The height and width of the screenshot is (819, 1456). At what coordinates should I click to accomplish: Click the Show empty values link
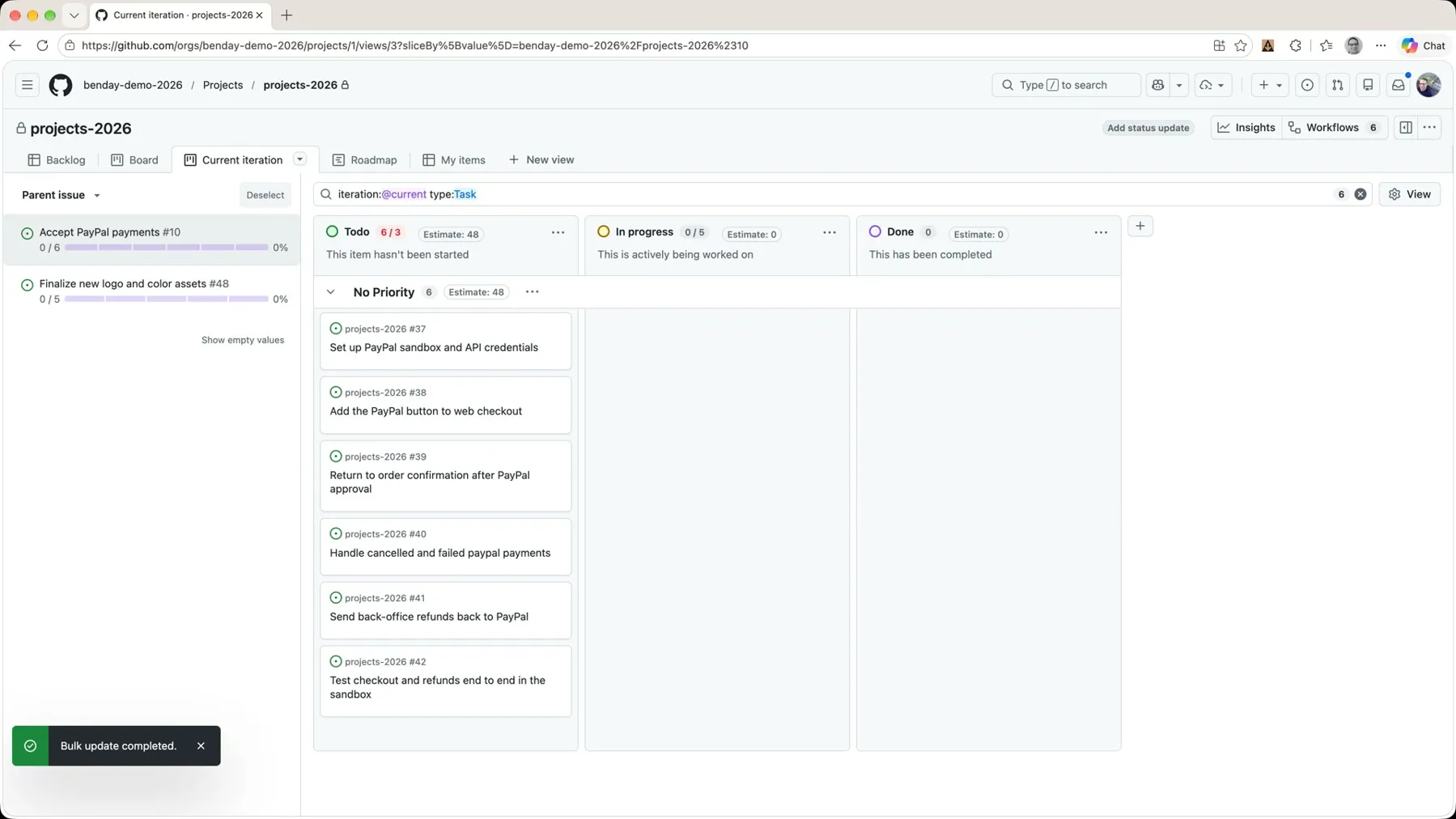[x=243, y=340]
